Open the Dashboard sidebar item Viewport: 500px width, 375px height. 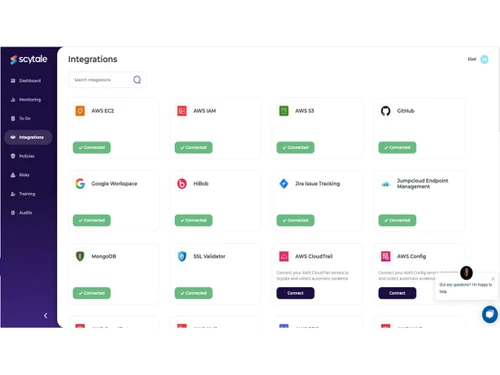[x=26, y=81]
